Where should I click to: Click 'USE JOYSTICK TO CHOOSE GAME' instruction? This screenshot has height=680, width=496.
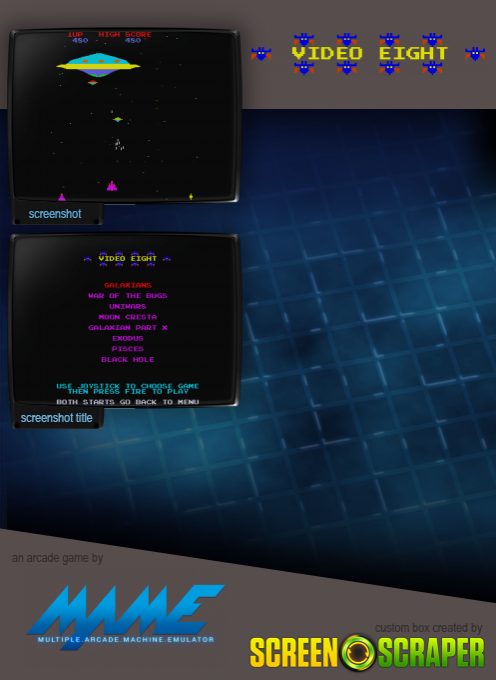[127, 386]
